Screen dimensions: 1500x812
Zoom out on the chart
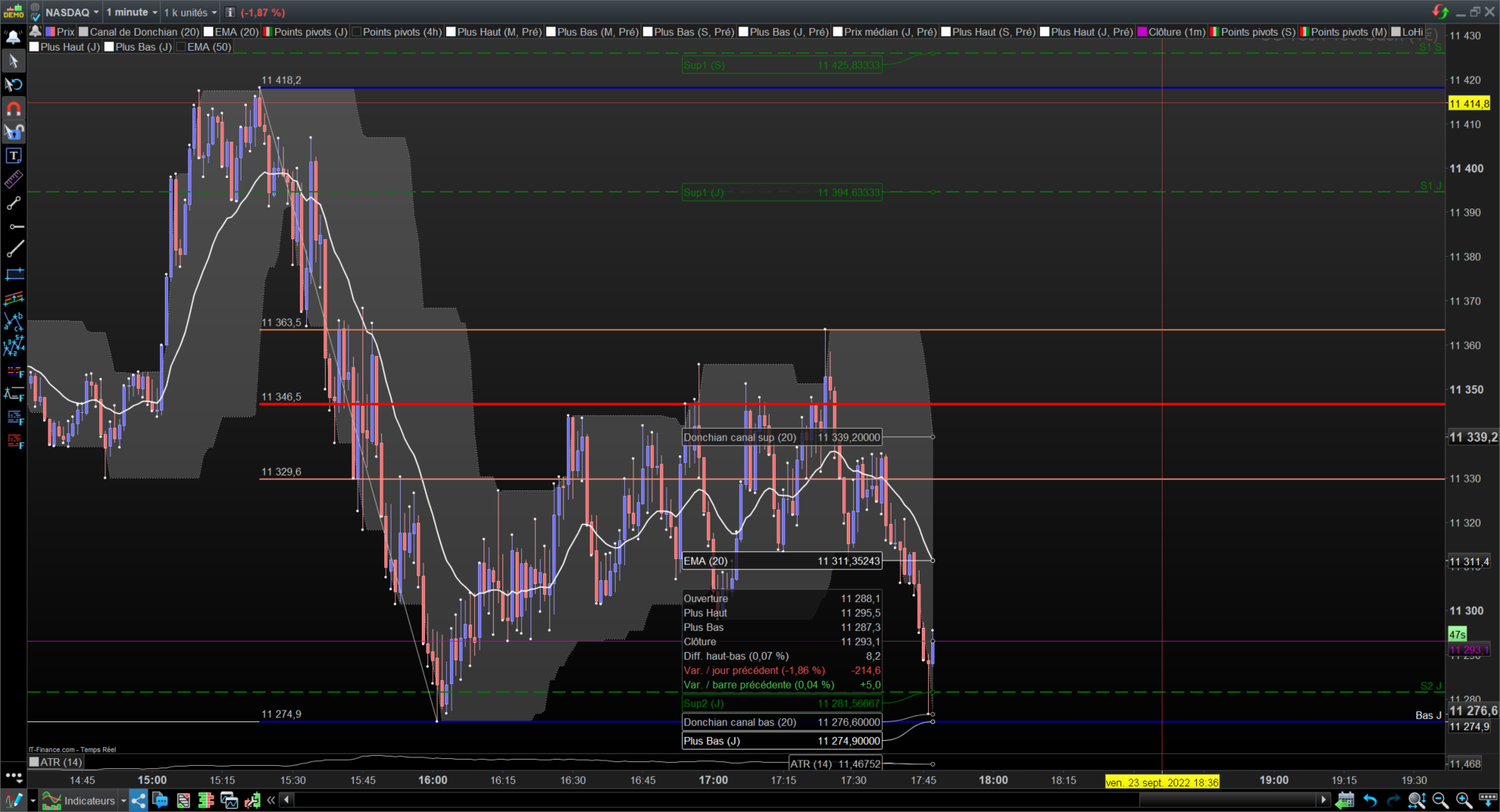(x=1441, y=800)
